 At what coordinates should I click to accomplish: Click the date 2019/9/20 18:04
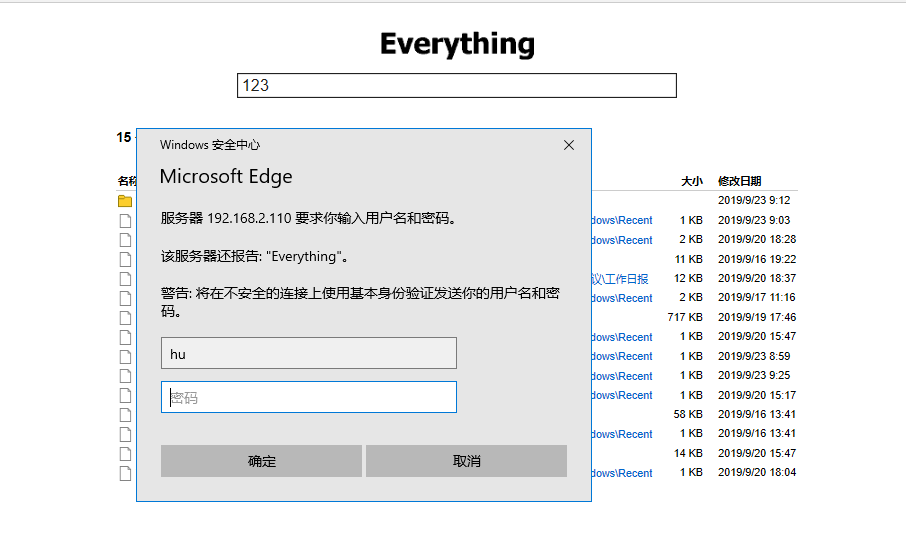(757, 472)
